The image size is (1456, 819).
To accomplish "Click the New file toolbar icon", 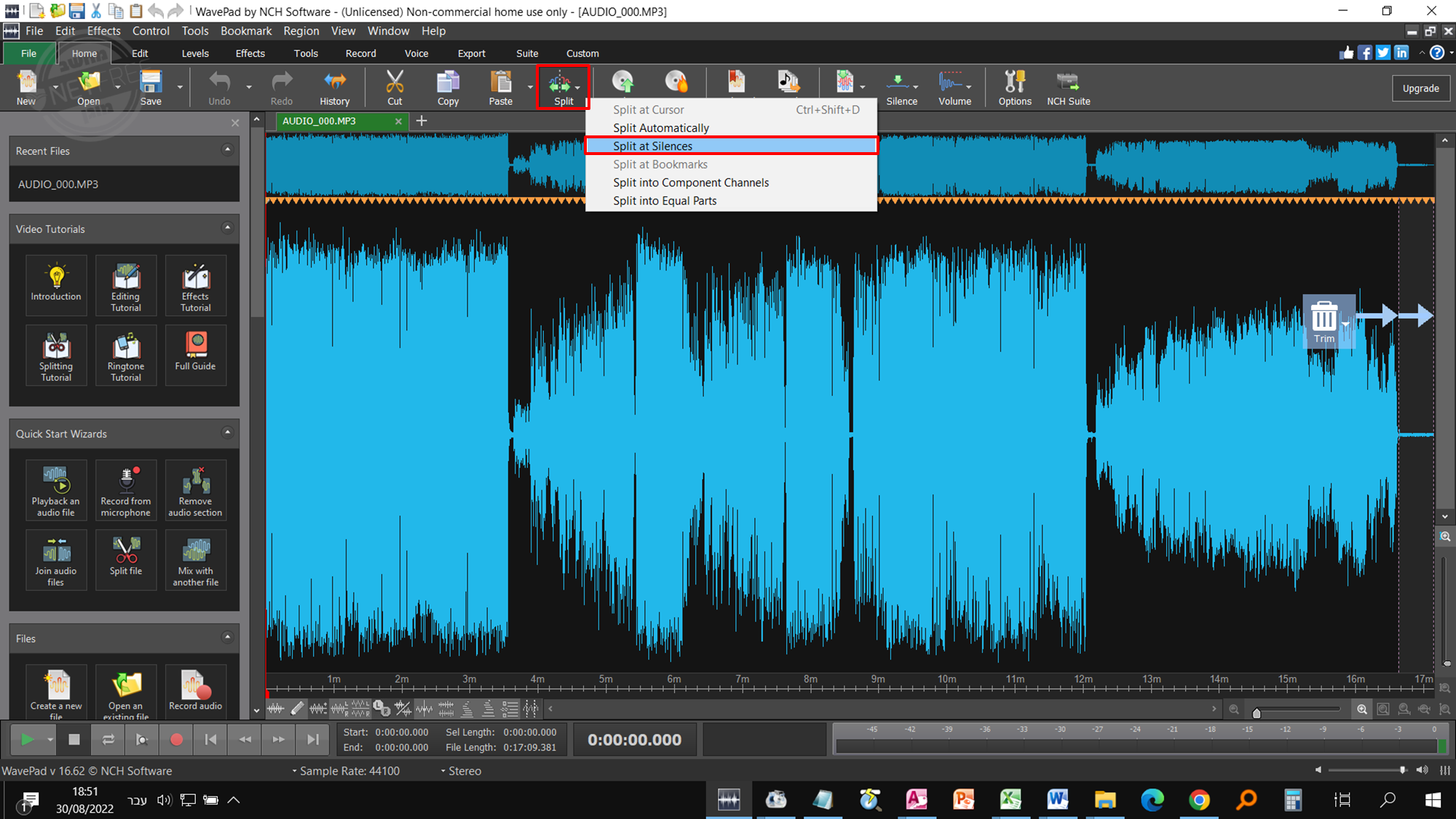I will pyautogui.click(x=26, y=87).
